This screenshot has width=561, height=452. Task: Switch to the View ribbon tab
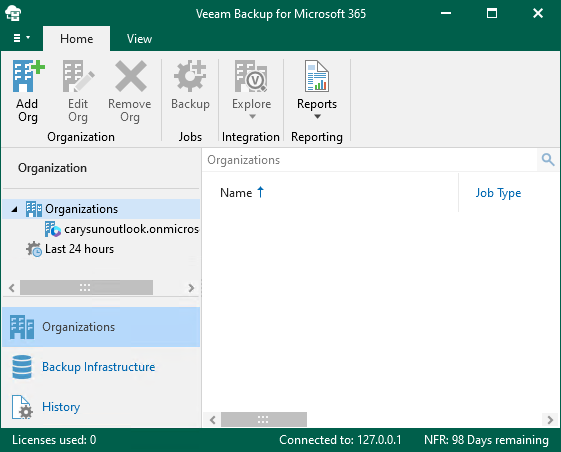[139, 39]
